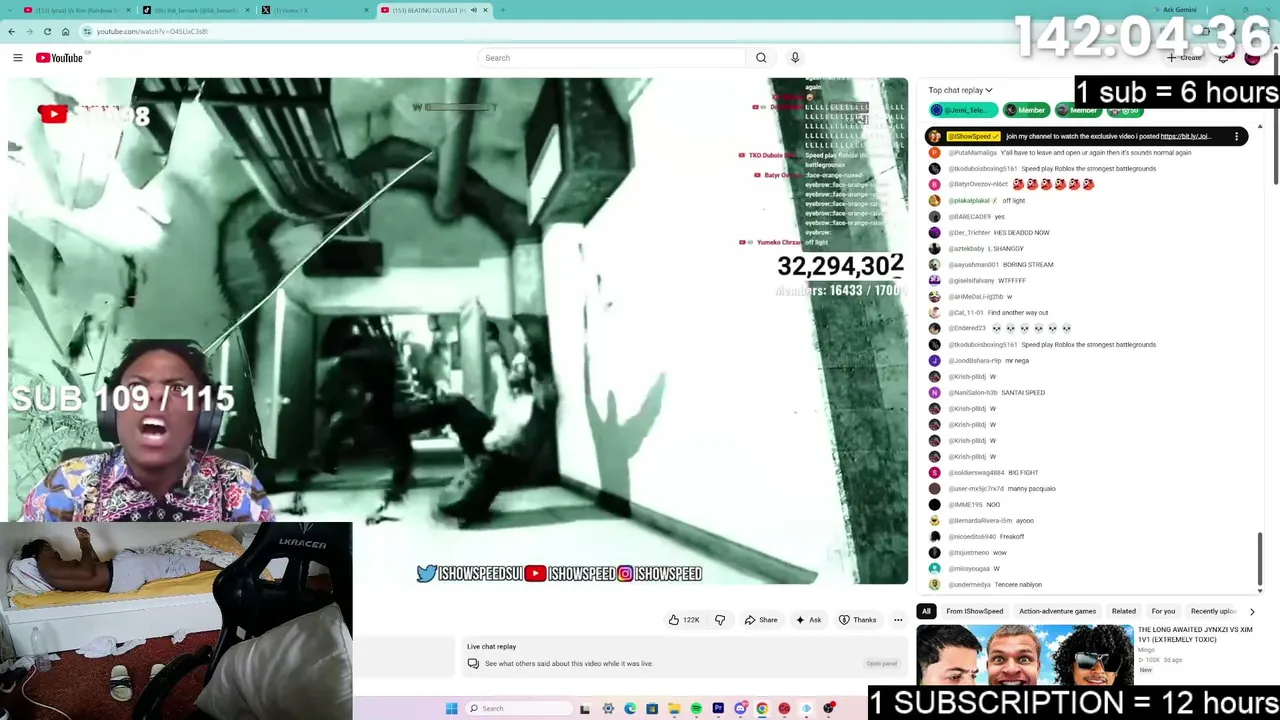Viewport: 1280px width, 720px height.
Task: Select the Related filter chip
Action: pos(1123,611)
